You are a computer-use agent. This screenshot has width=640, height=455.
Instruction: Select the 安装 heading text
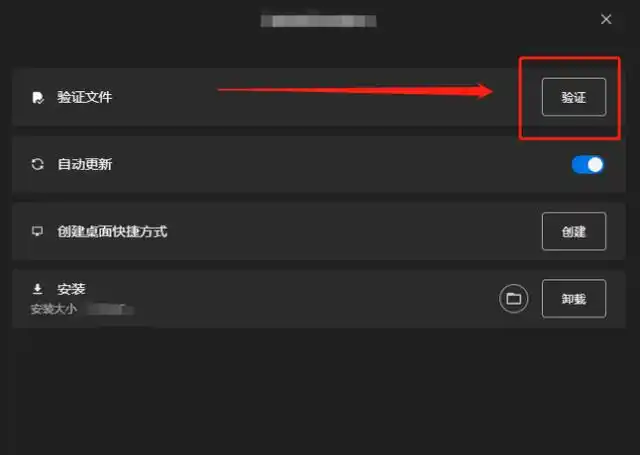pos(71,289)
